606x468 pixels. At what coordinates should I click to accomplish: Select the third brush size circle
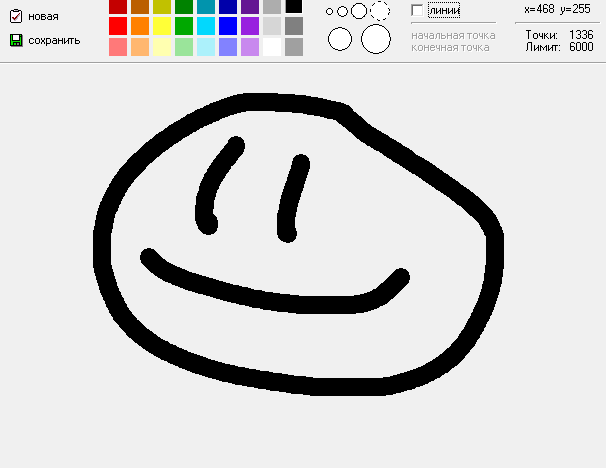[359, 11]
